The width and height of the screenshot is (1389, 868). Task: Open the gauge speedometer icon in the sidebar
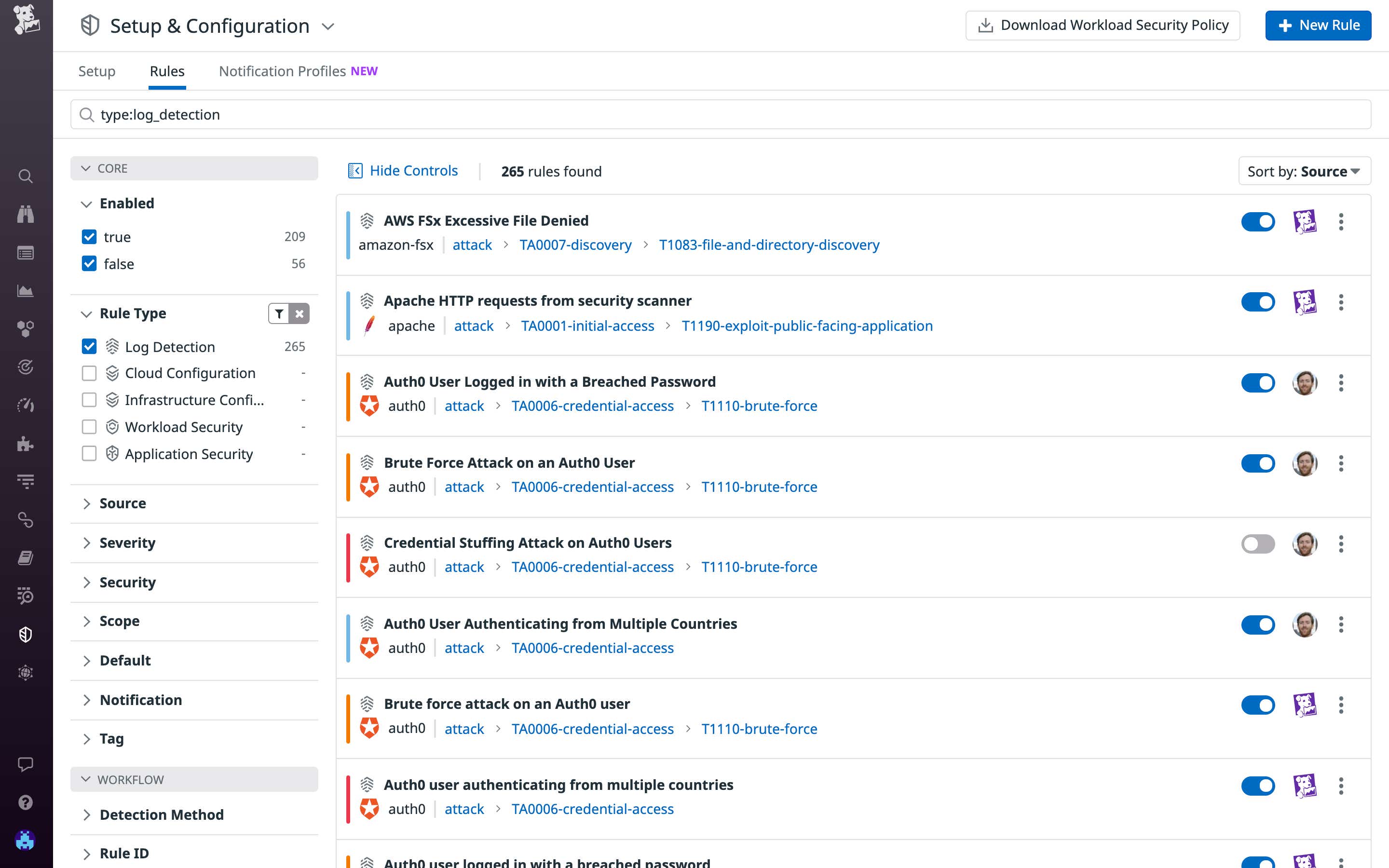click(x=25, y=405)
